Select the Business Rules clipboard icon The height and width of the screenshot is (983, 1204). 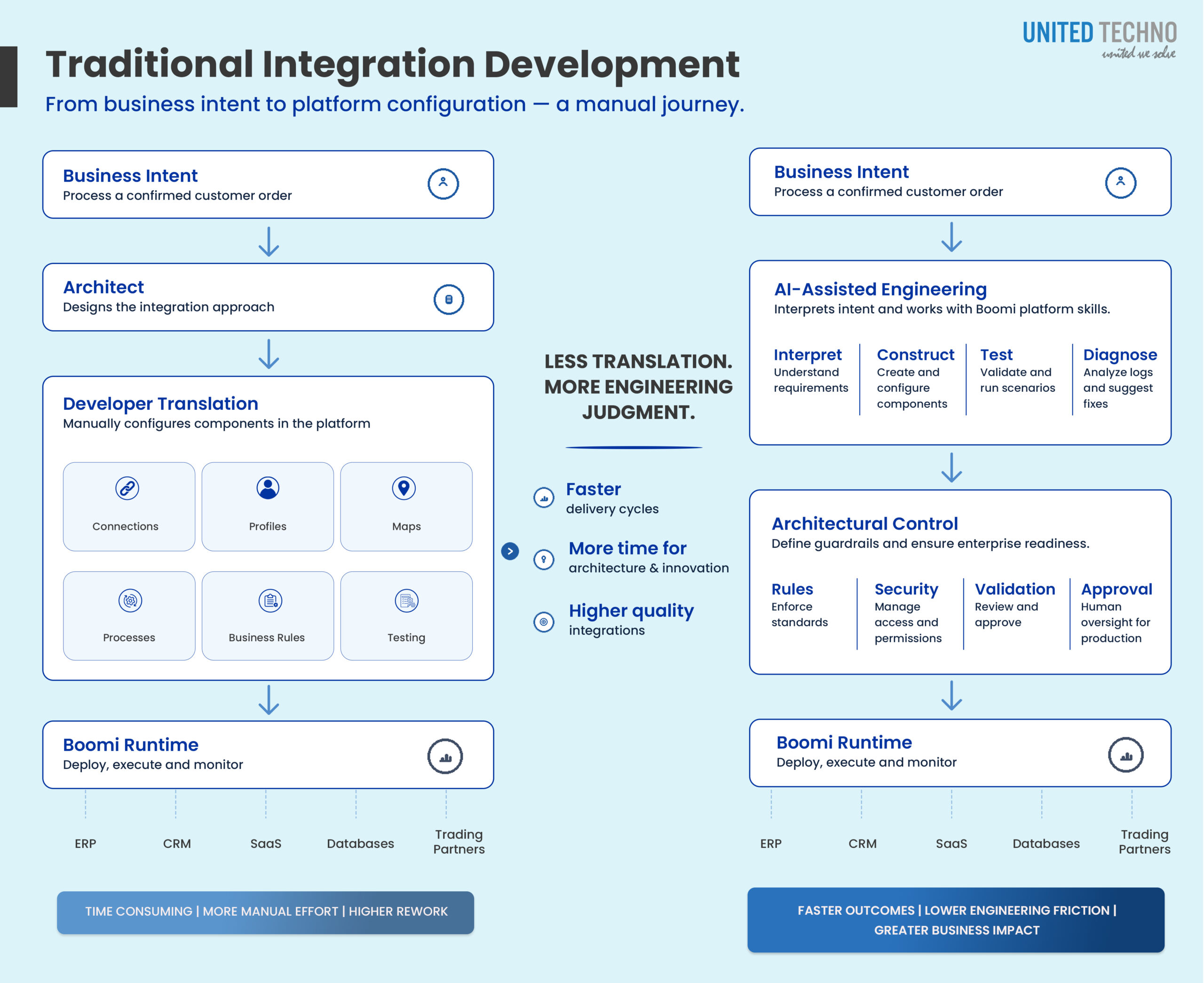pyautogui.click(x=270, y=600)
